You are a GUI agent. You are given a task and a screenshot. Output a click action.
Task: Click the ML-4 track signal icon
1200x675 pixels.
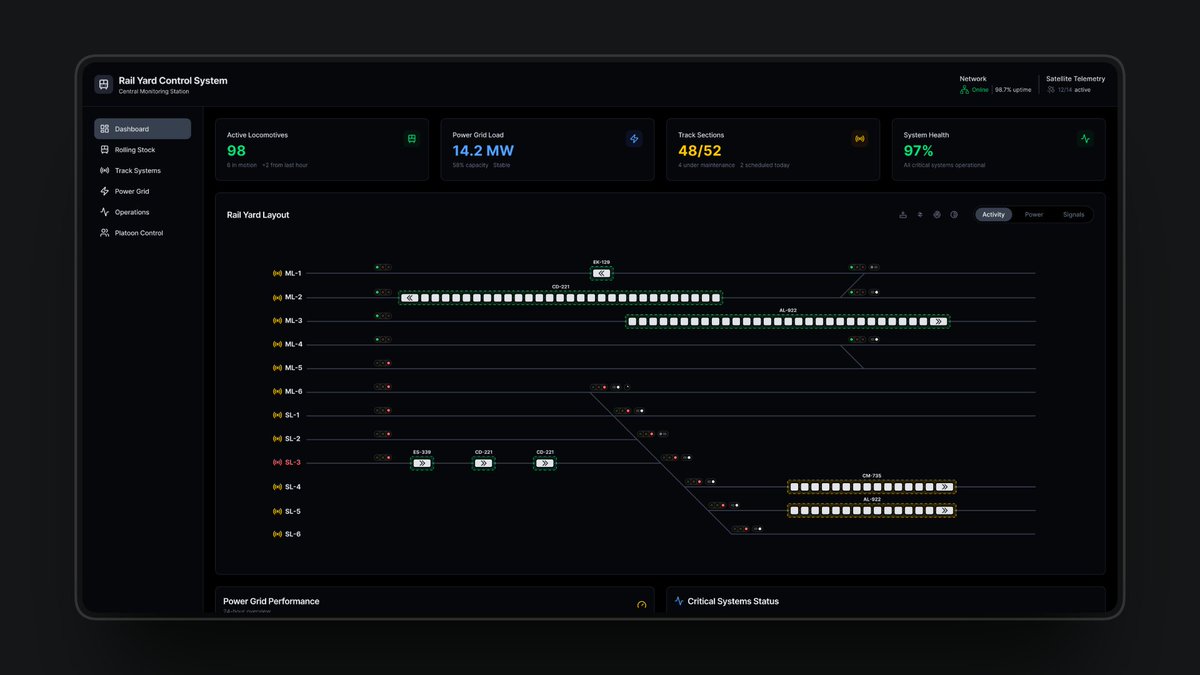278,344
